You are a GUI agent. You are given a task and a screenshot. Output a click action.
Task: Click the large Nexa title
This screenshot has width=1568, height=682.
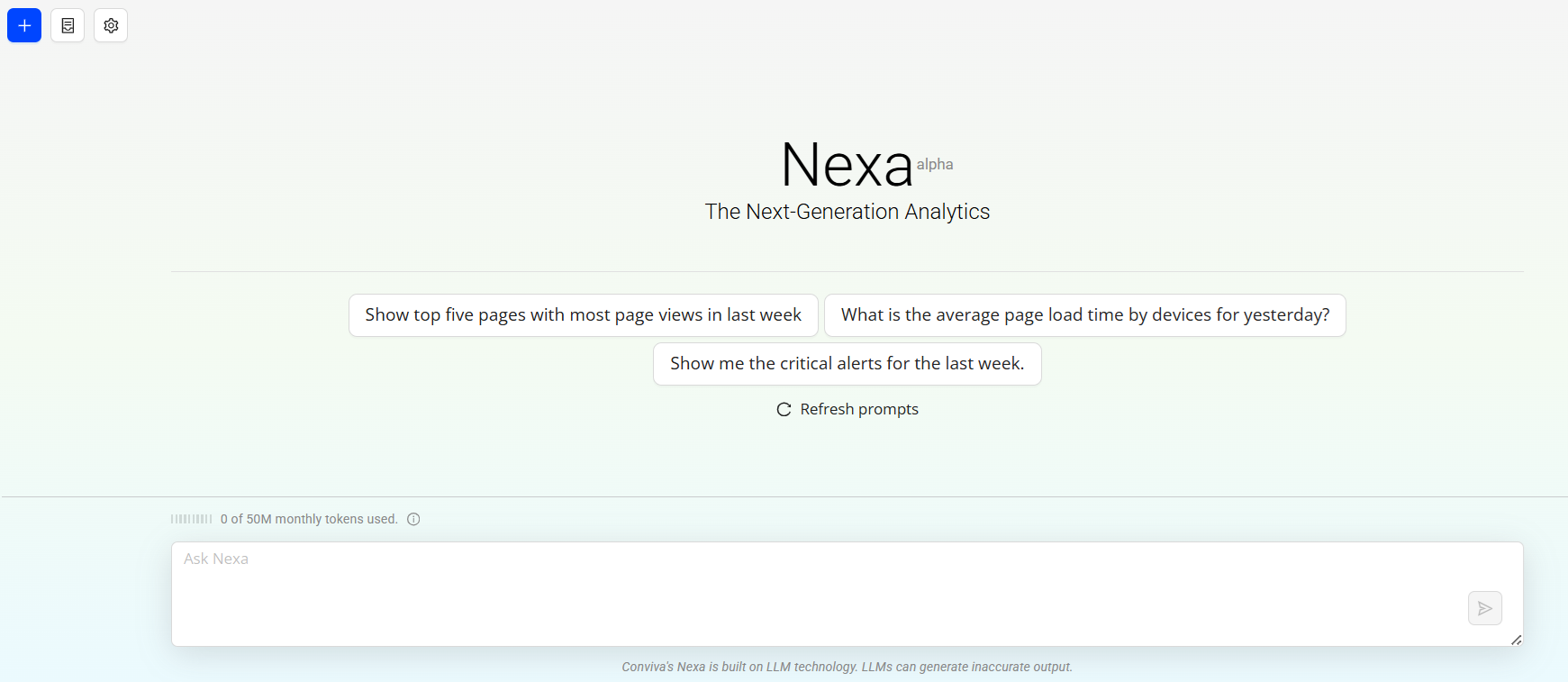847,166
